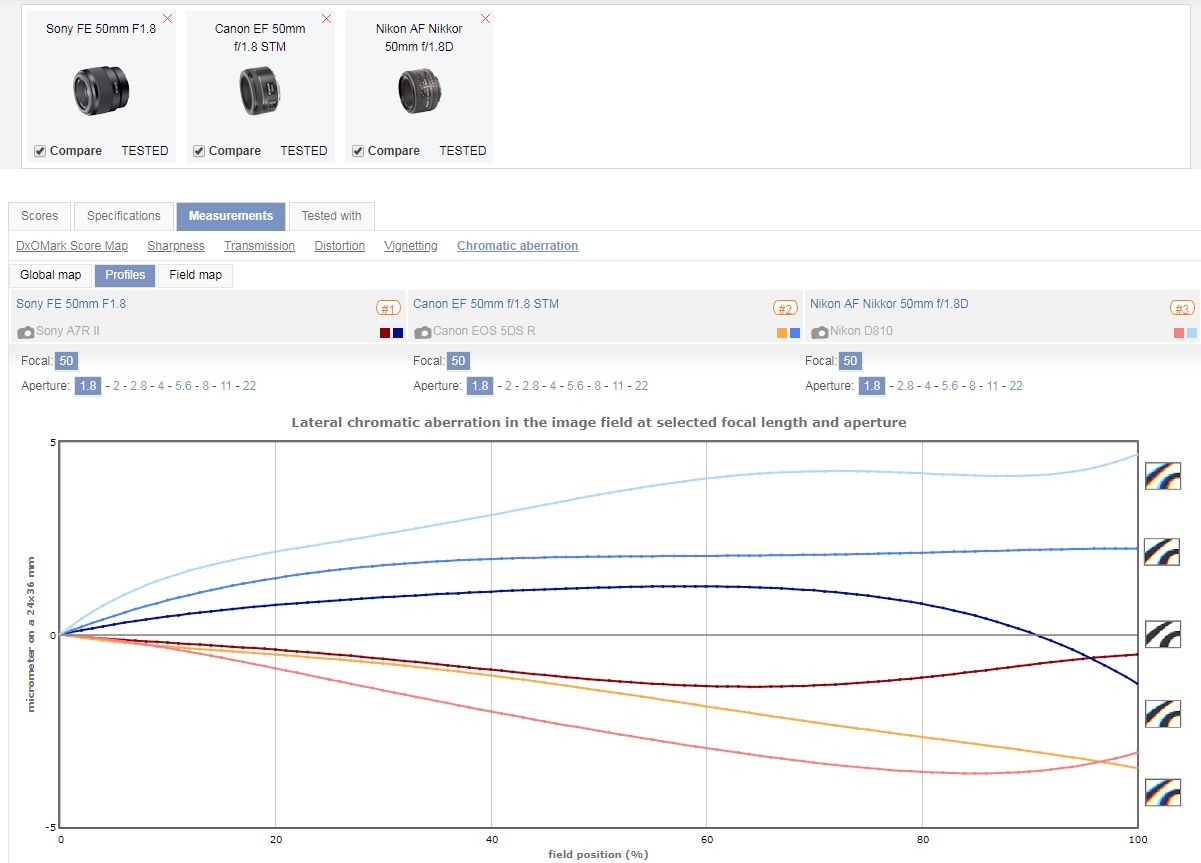Remove Sony FE 50mm F1.8 with red X
The image size is (1201, 863).
pos(167,18)
